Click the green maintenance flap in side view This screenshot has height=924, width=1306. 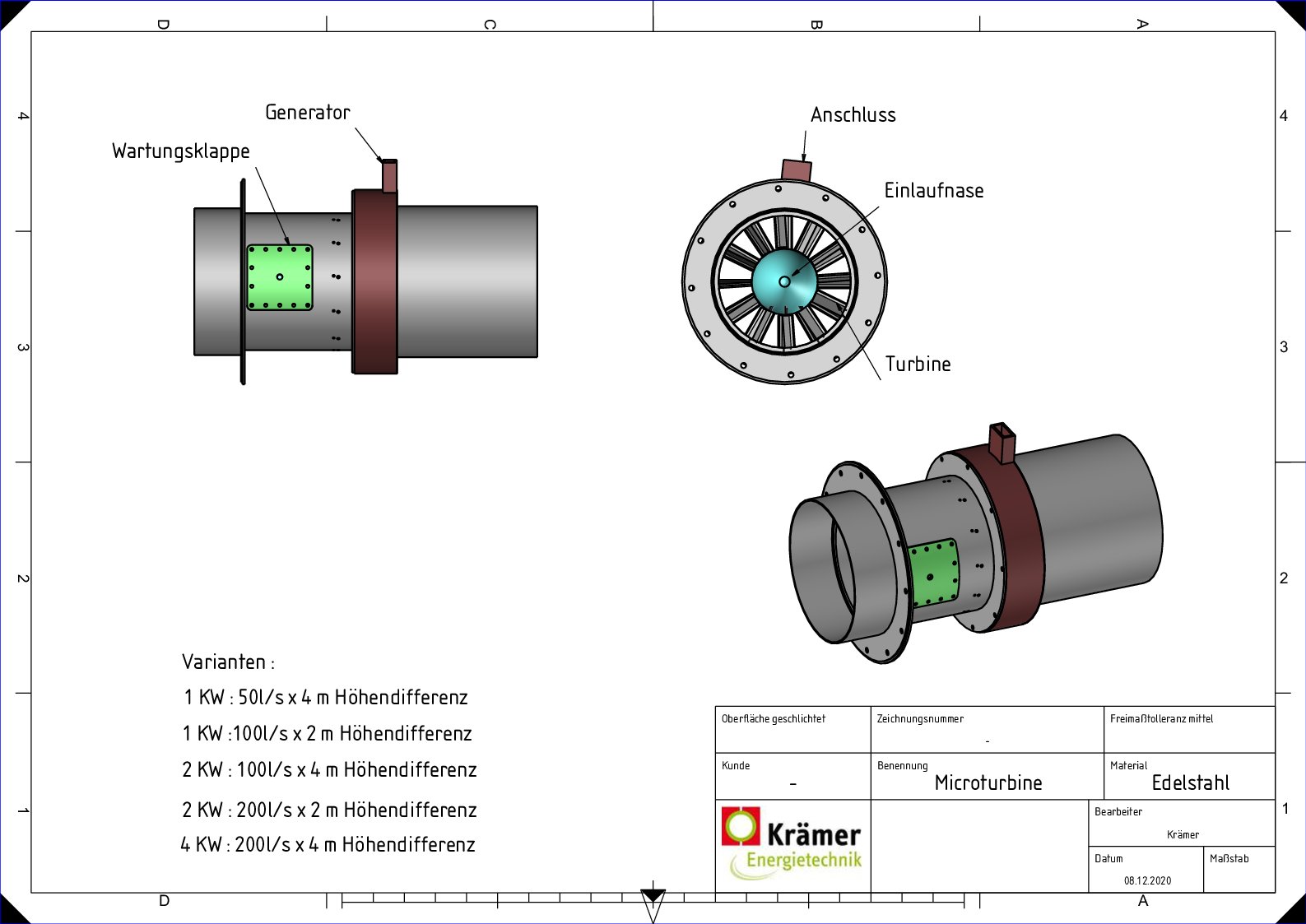tap(280, 277)
